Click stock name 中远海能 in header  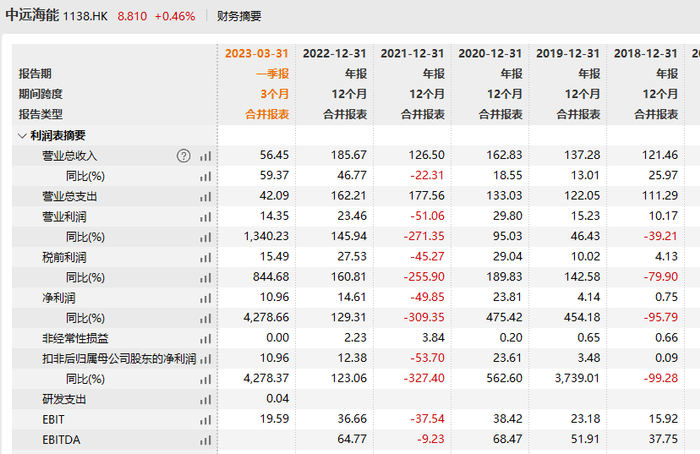32,16
